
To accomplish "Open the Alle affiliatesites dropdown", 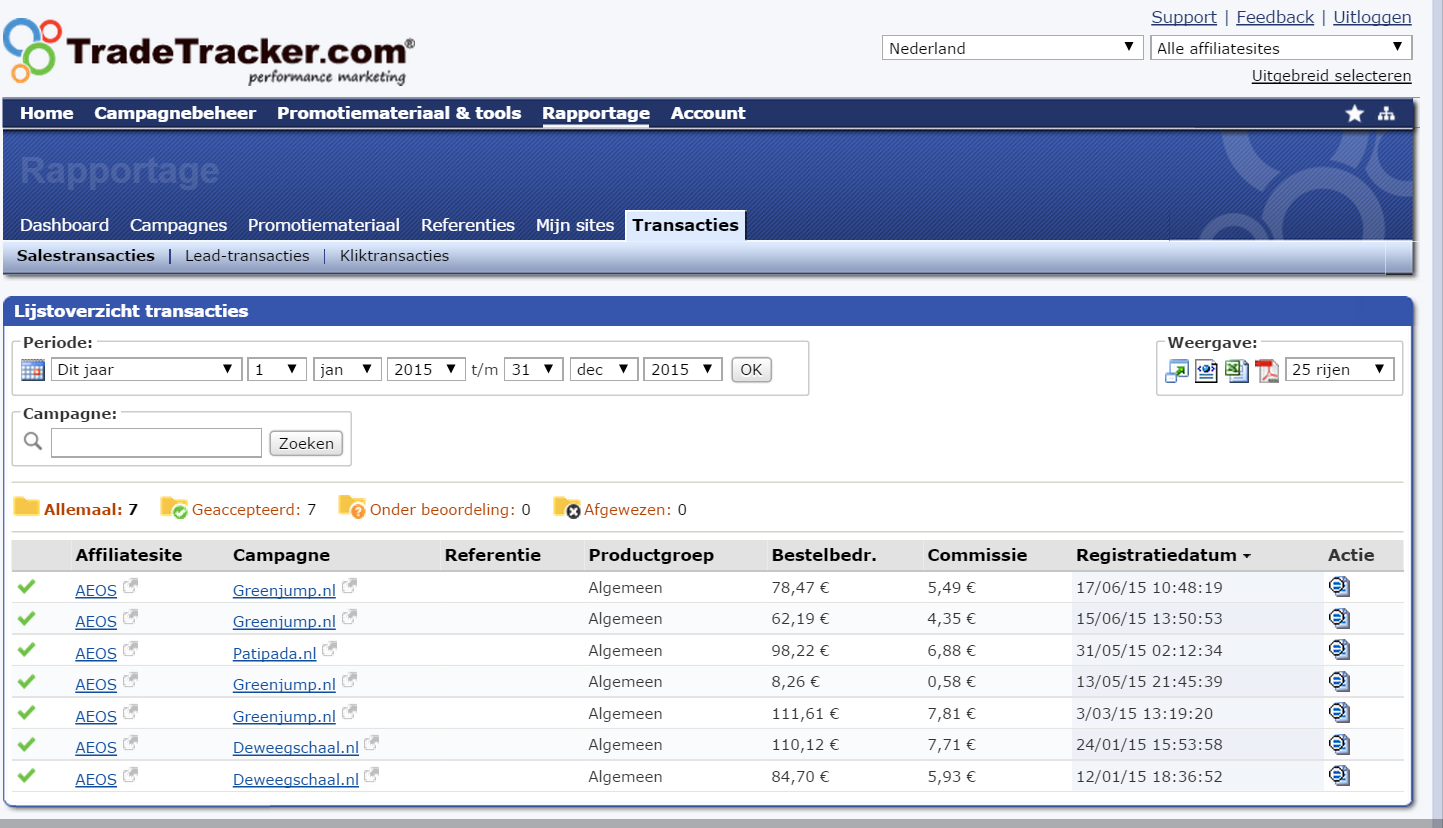I will (1281, 48).
